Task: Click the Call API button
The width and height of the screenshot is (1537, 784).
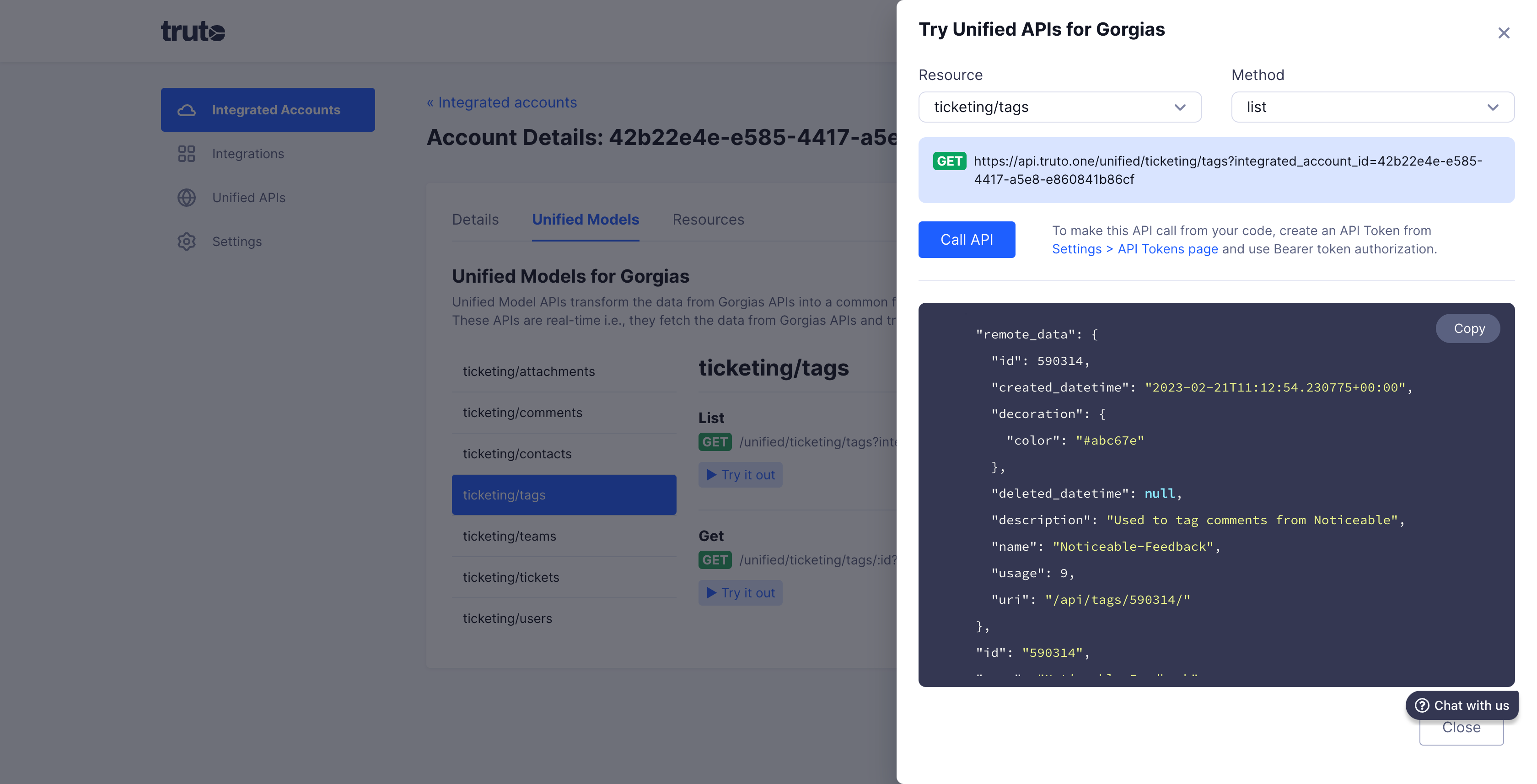Action: click(967, 239)
